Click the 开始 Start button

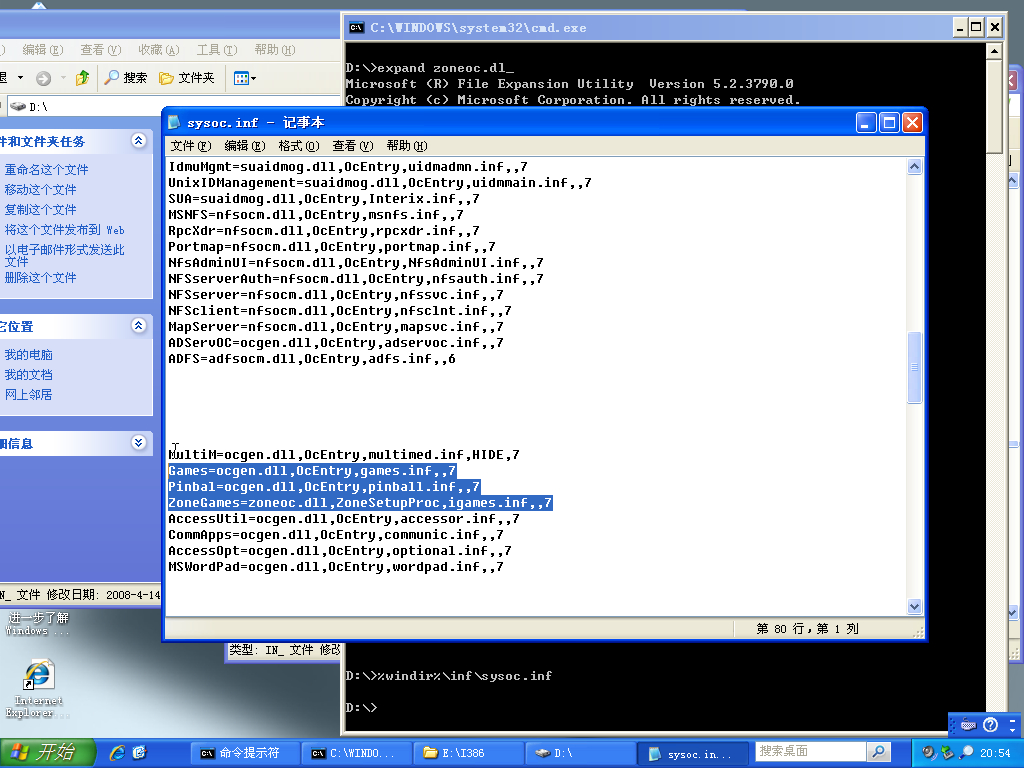pos(47,752)
